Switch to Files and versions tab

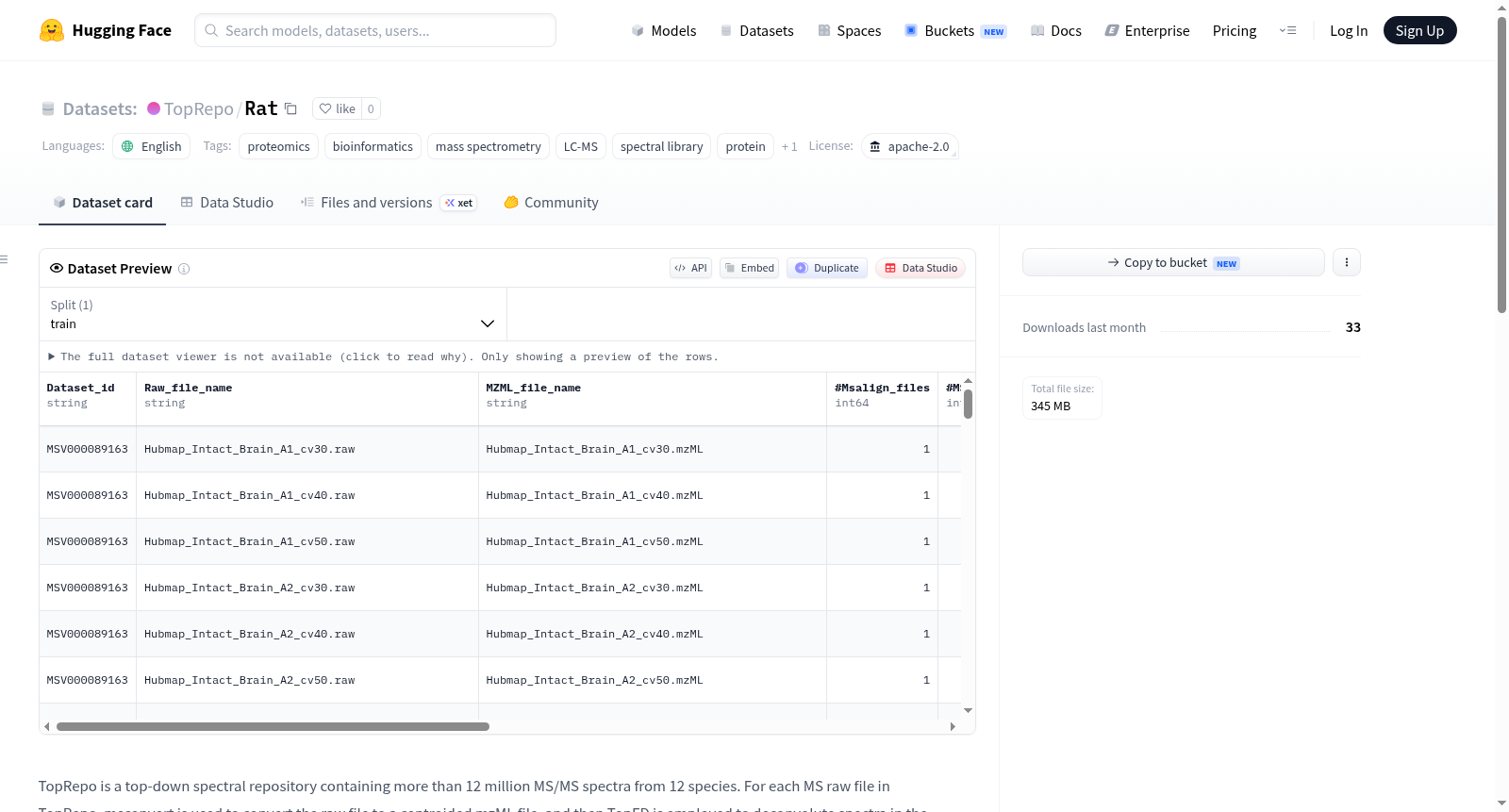point(389,203)
